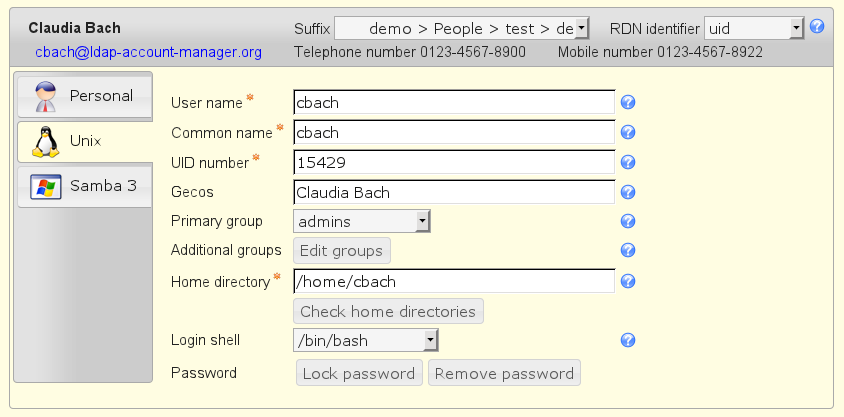
Task: Switch to the Personal tab
Action: click(84, 96)
